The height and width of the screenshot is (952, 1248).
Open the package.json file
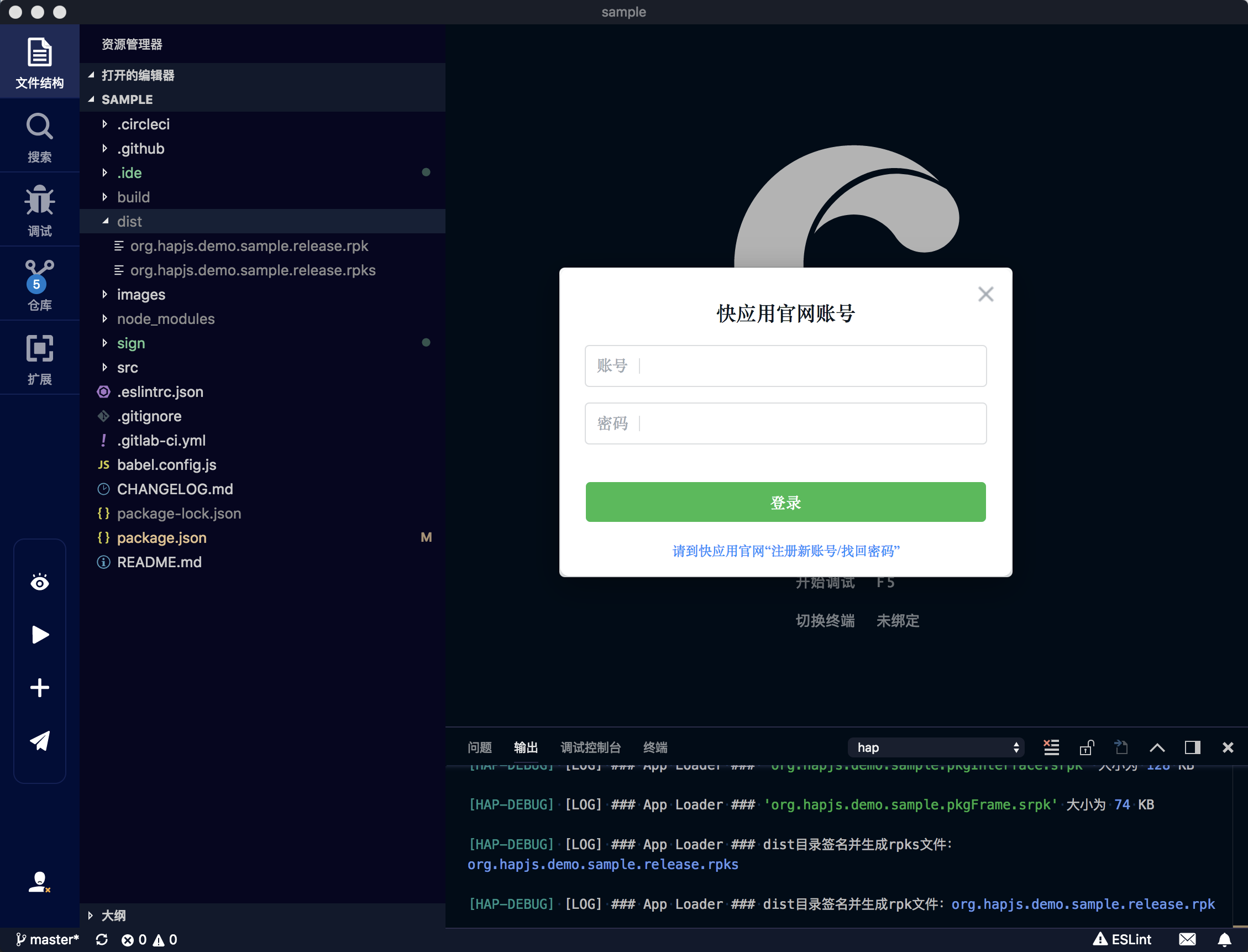coord(263,538)
